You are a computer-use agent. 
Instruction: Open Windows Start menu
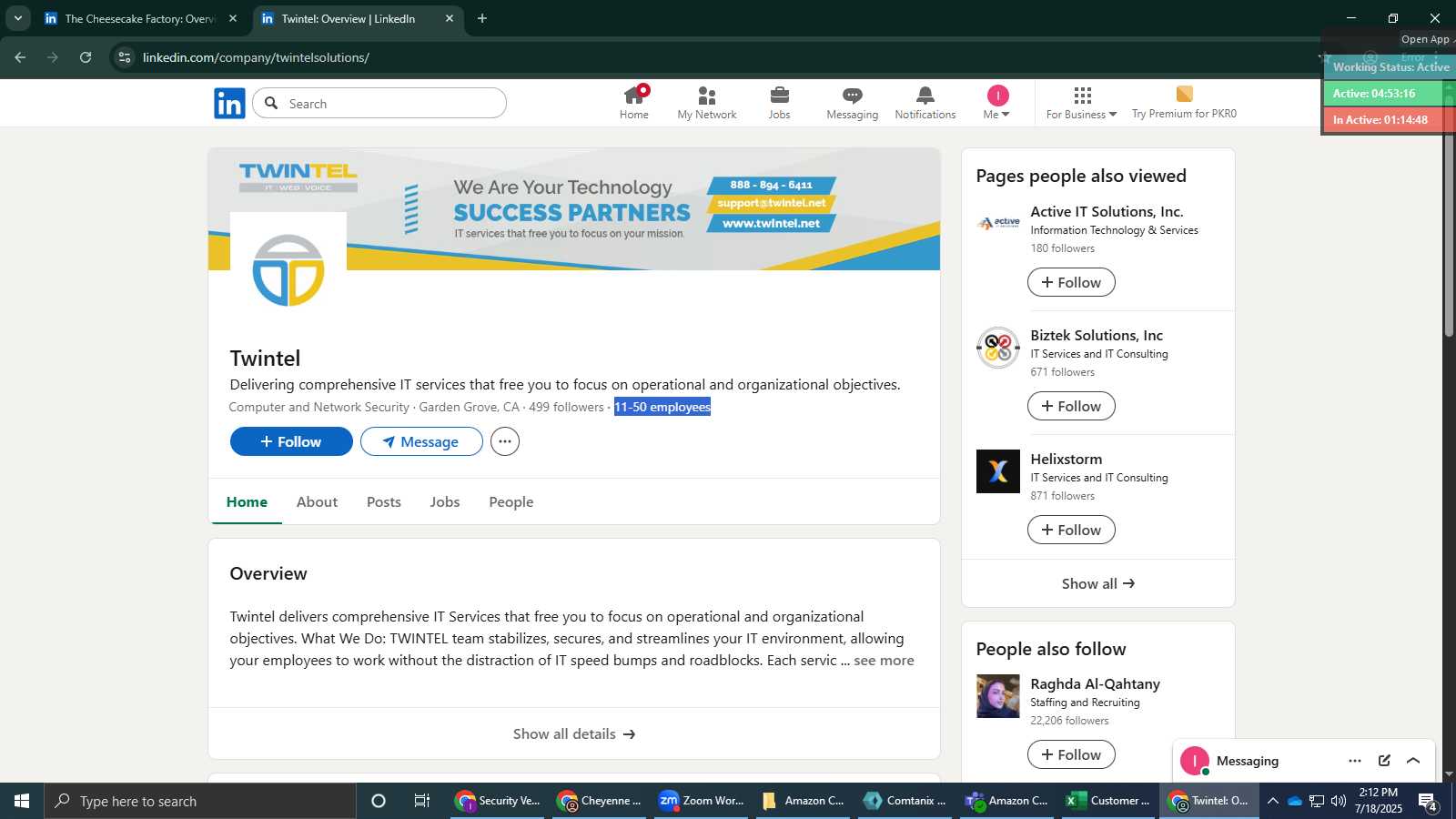tap(22, 801)
